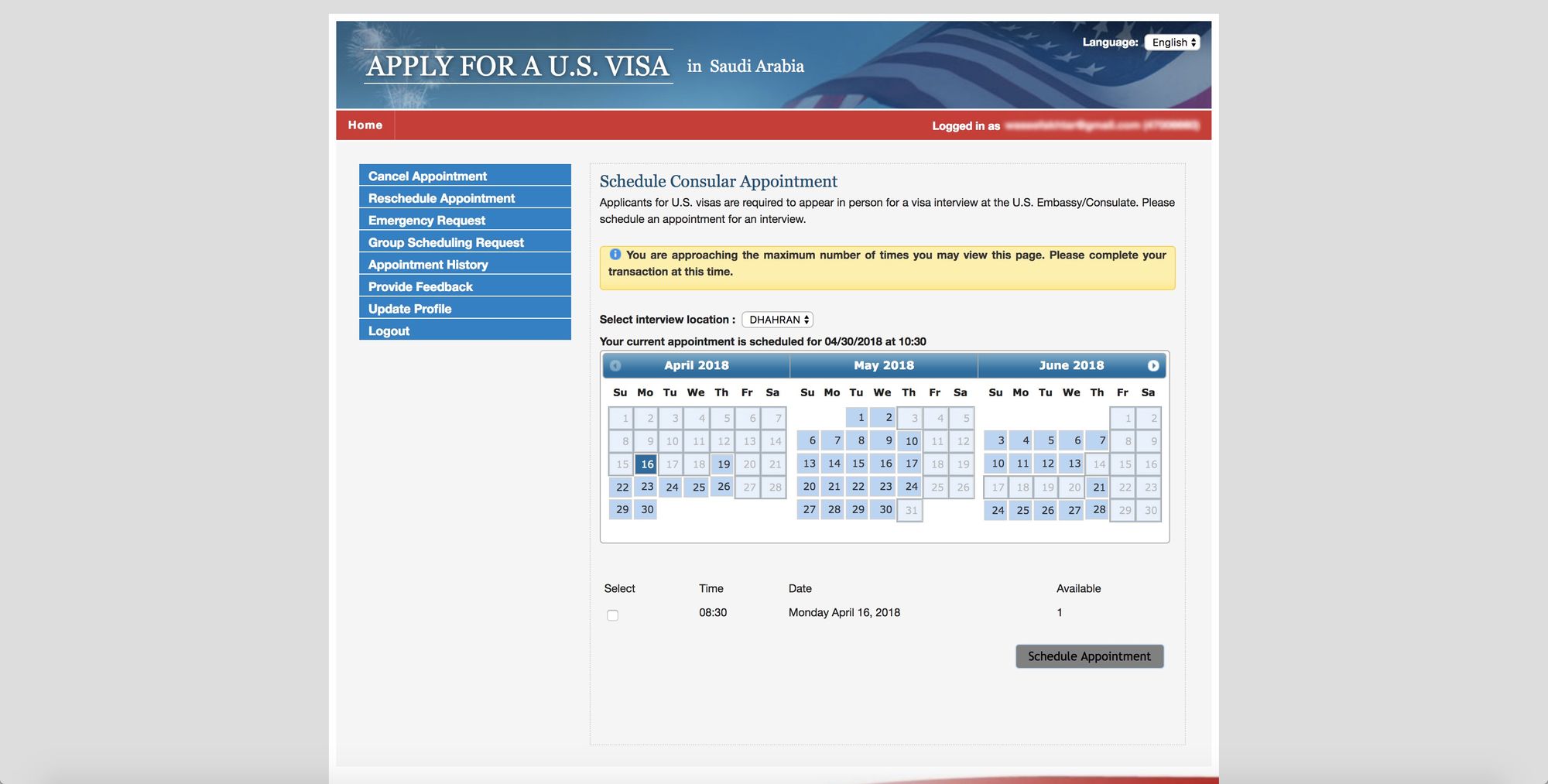Open Reschedule Appointment in sidebar

click(465, 198)
